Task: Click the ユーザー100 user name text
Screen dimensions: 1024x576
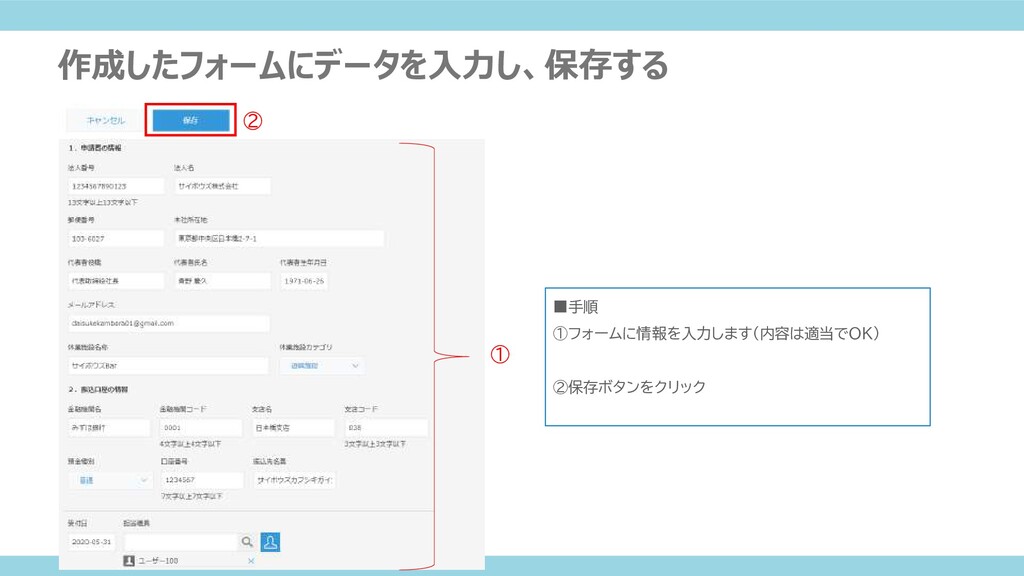Action: tap(157, 561)
